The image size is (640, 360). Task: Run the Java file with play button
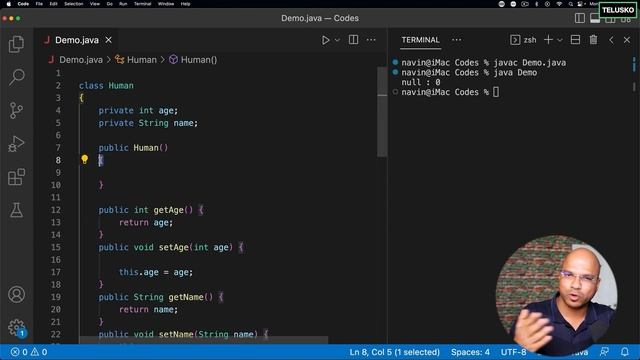pyautogui.click(x=325, y=40)
